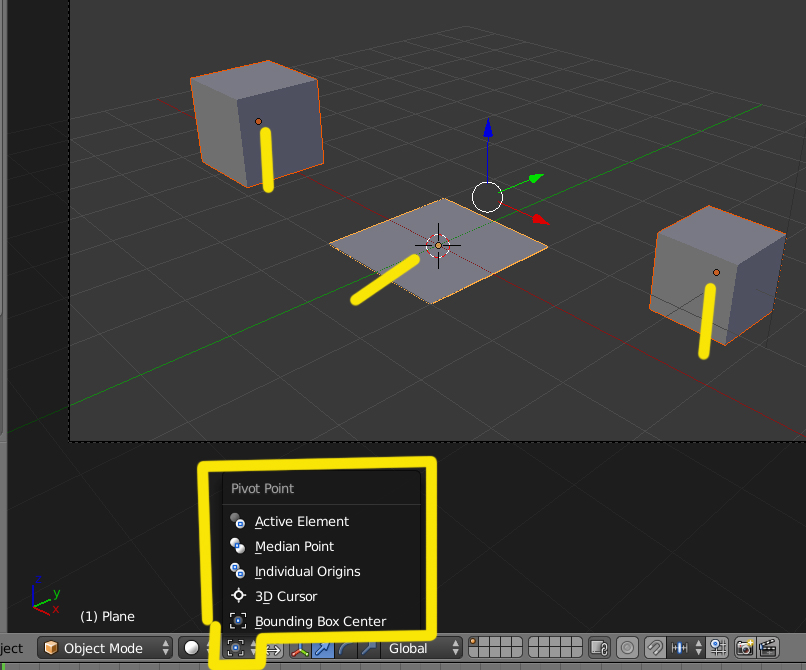
Task: Click the pivot point button in header
Action: click(240, 648)
